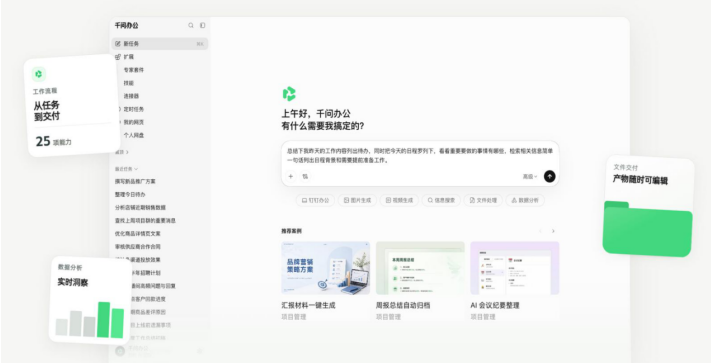The height and width of the screenshot is (363, 711).
Task: Open the 高级 mode dropdown in the prompt box
Action: point(530,177)
